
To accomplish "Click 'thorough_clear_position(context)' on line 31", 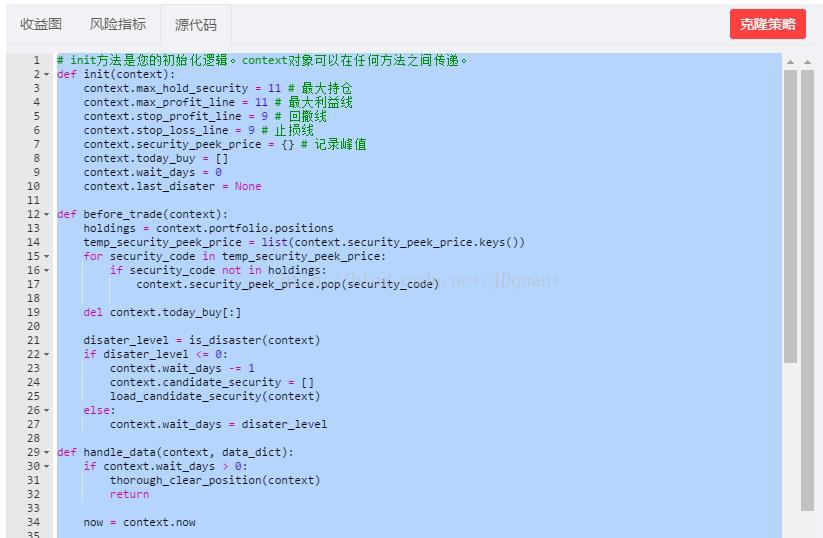I will (x=215, y=480).
